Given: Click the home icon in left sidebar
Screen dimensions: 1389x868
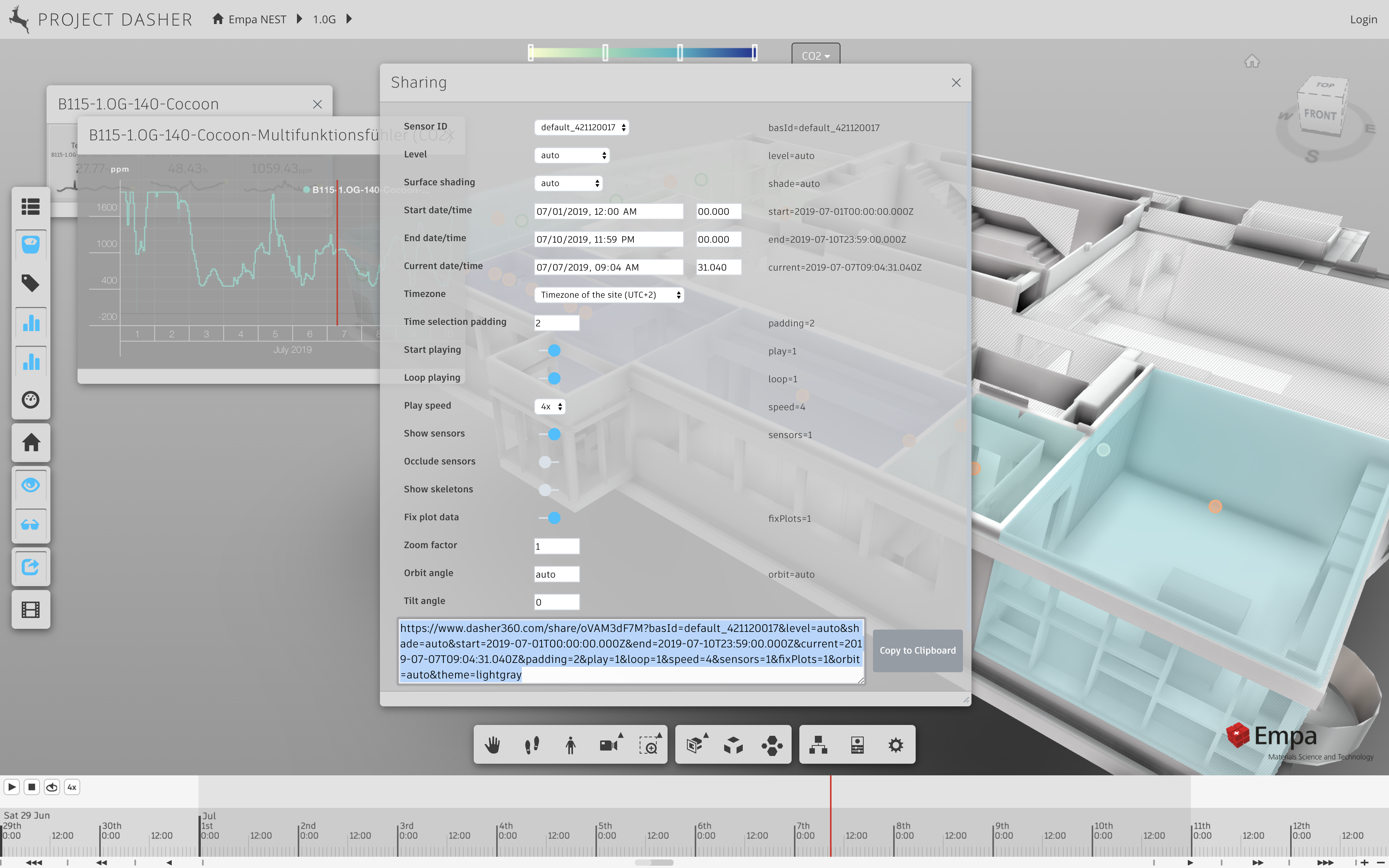Looking at the screenshot, I should coord(30,443).
